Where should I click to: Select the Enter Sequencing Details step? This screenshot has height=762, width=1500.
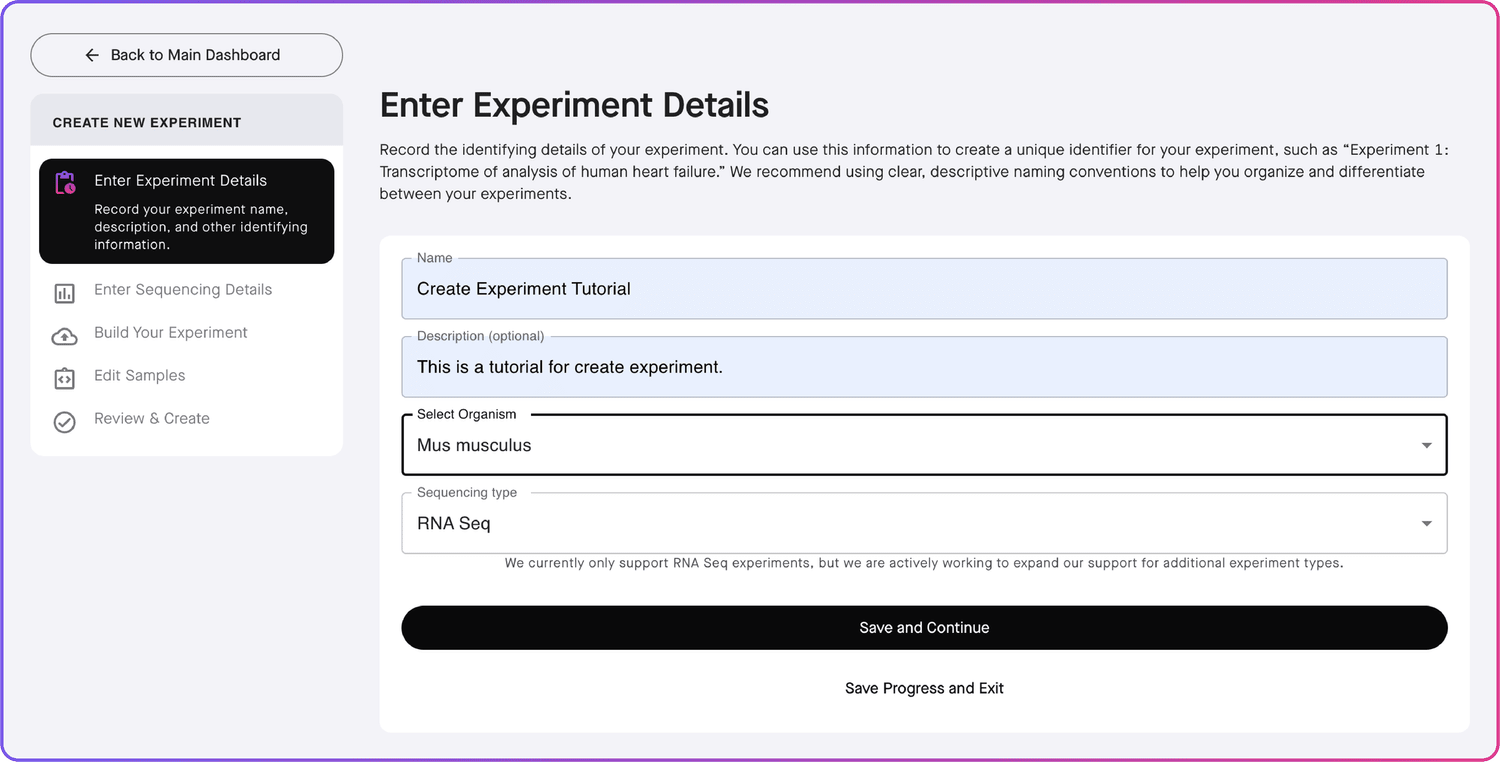pyautogui.click(x=183, y=289)
